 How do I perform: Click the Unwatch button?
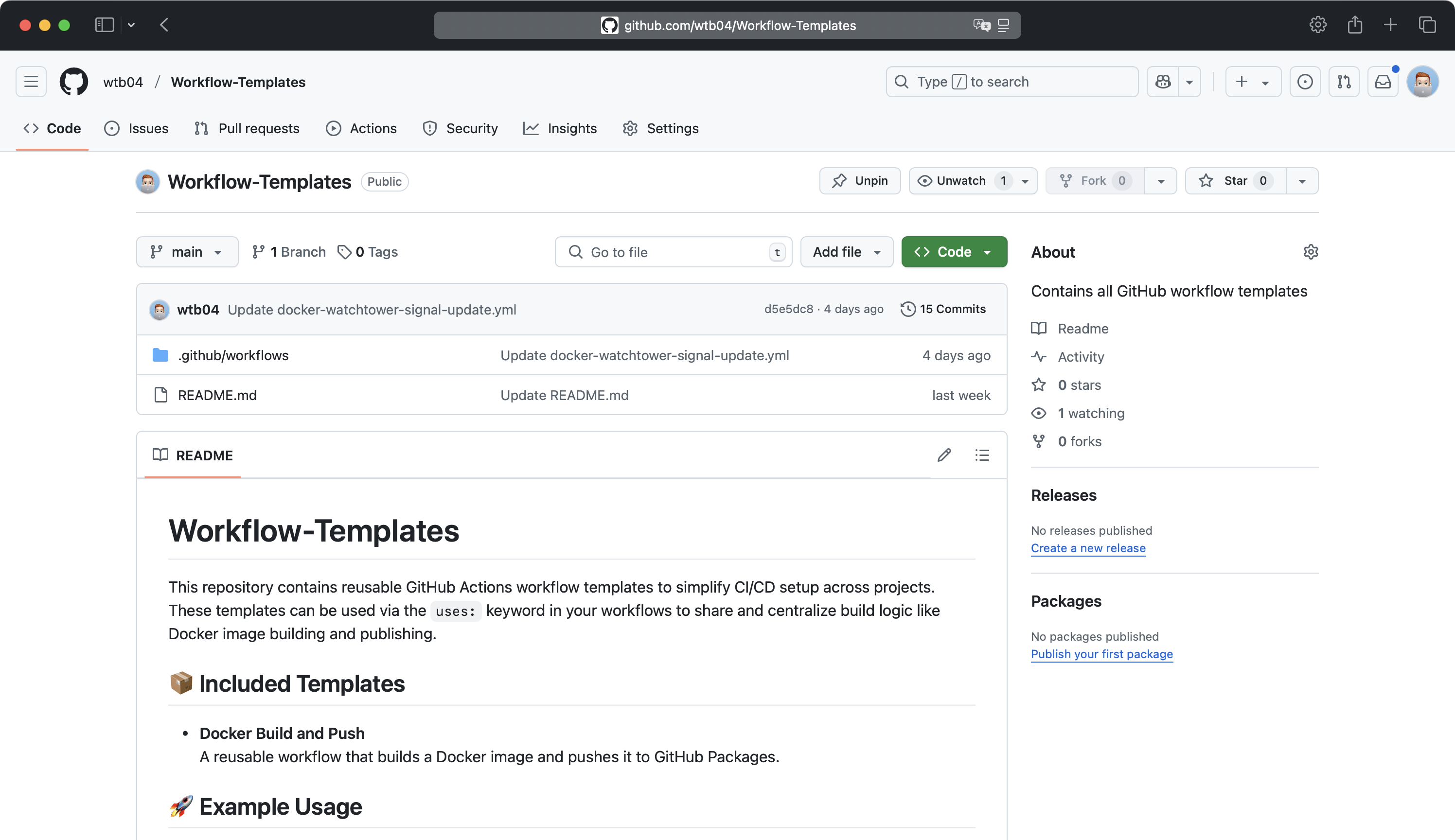960,181
